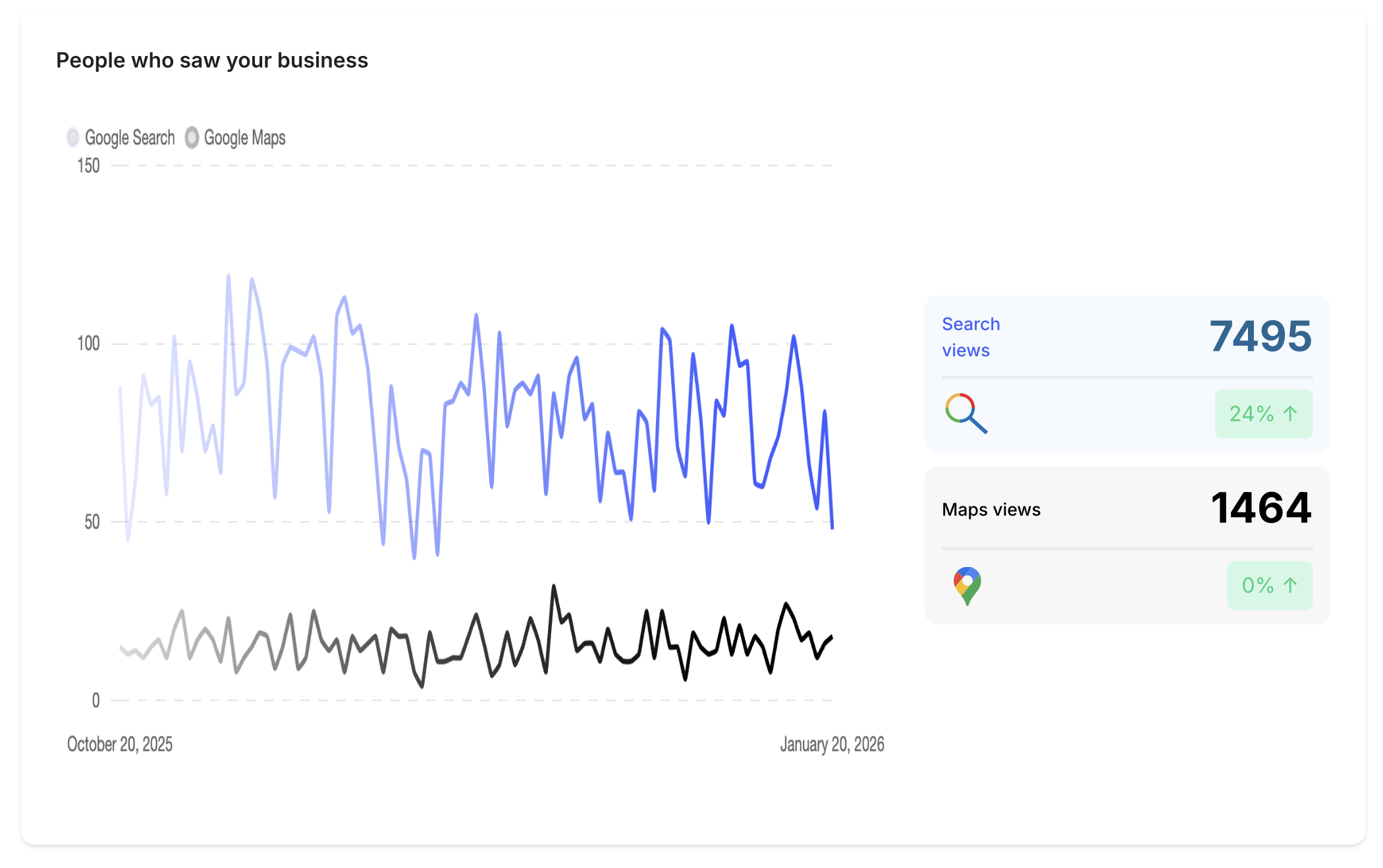Click the up arrow beside 0%

(1290, 585)
